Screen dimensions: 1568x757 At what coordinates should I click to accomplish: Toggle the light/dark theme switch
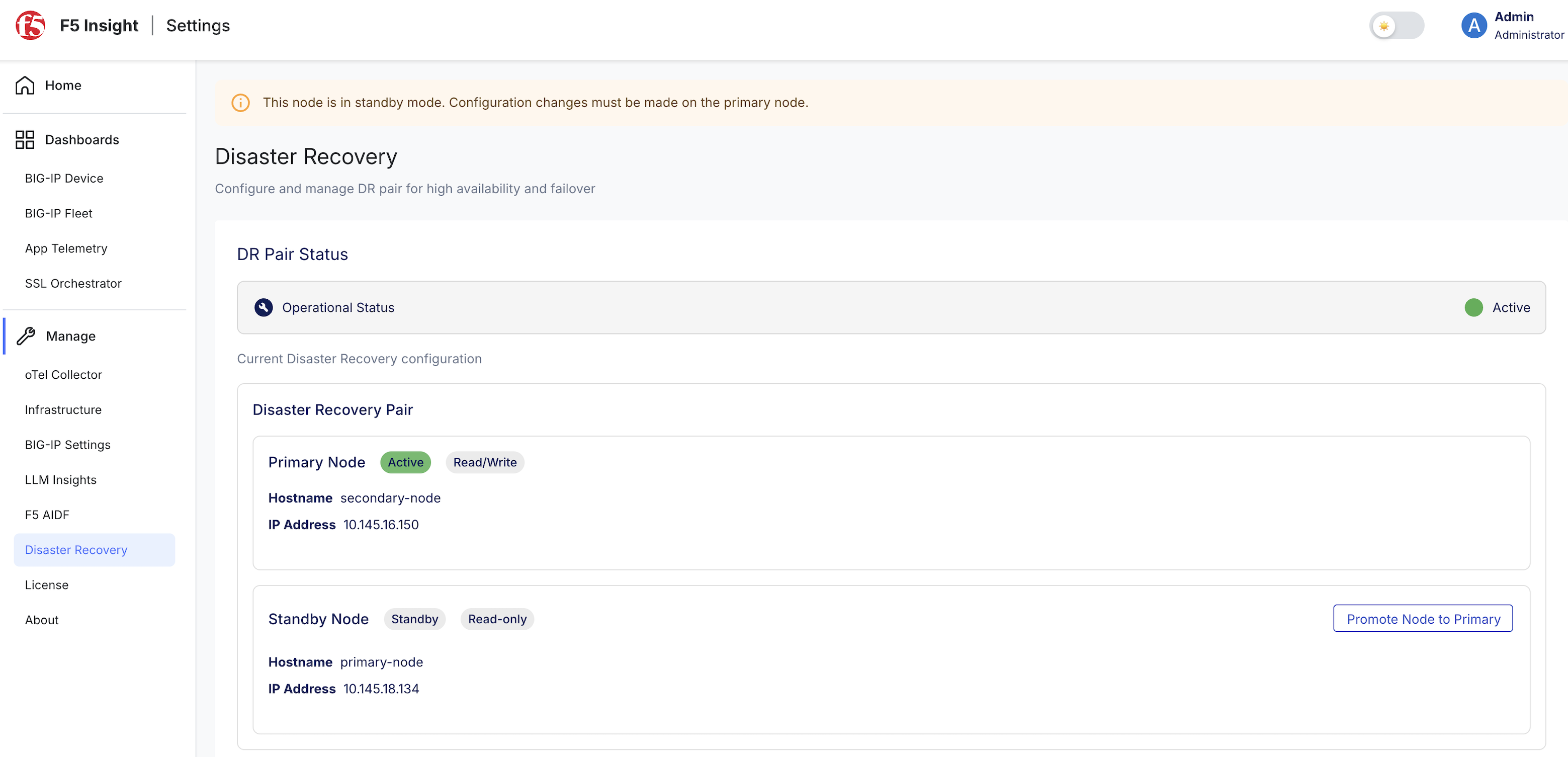click(x=1397, y=26)
